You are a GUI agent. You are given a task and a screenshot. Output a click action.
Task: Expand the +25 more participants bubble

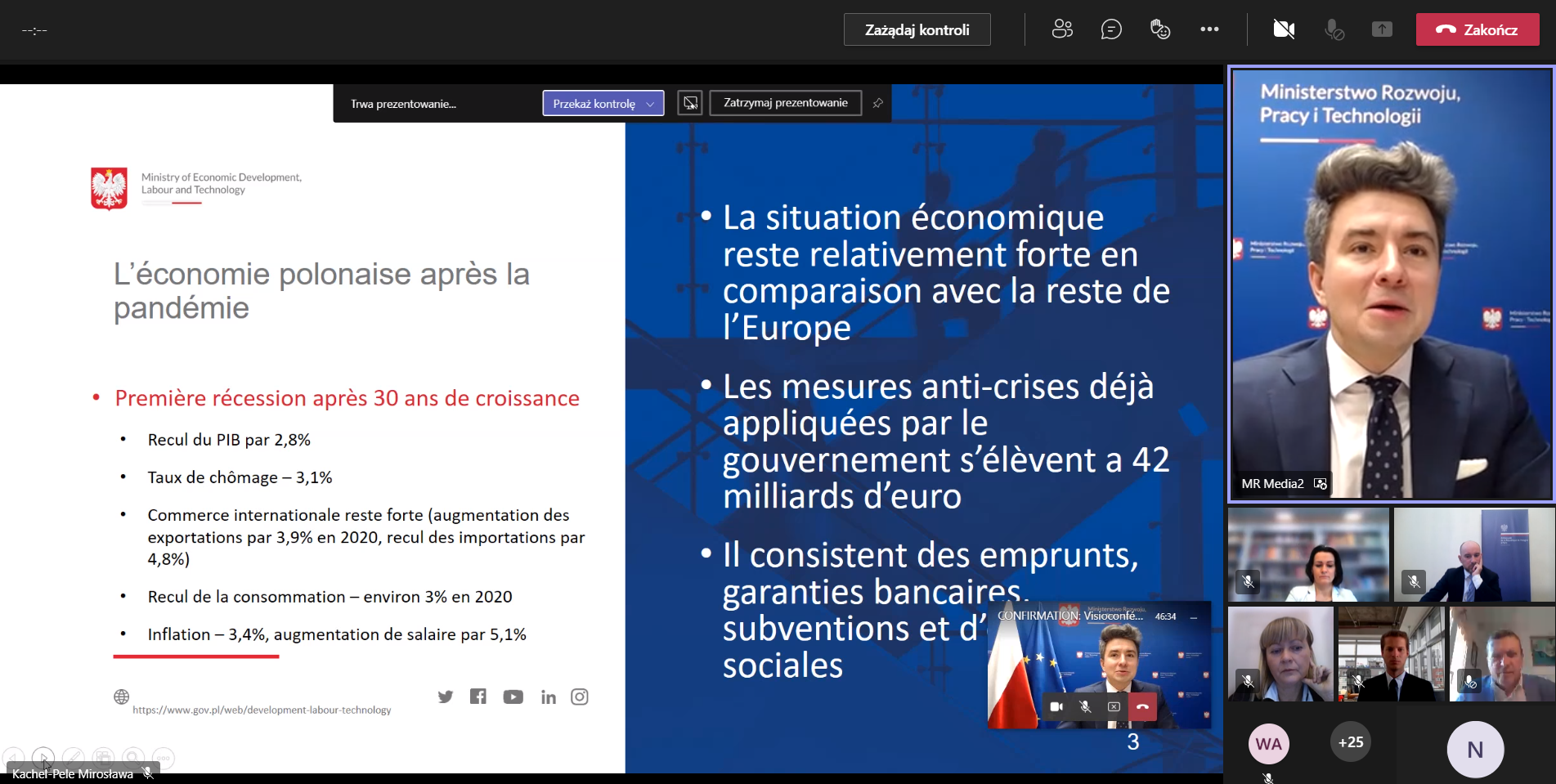pos(1351,742)
